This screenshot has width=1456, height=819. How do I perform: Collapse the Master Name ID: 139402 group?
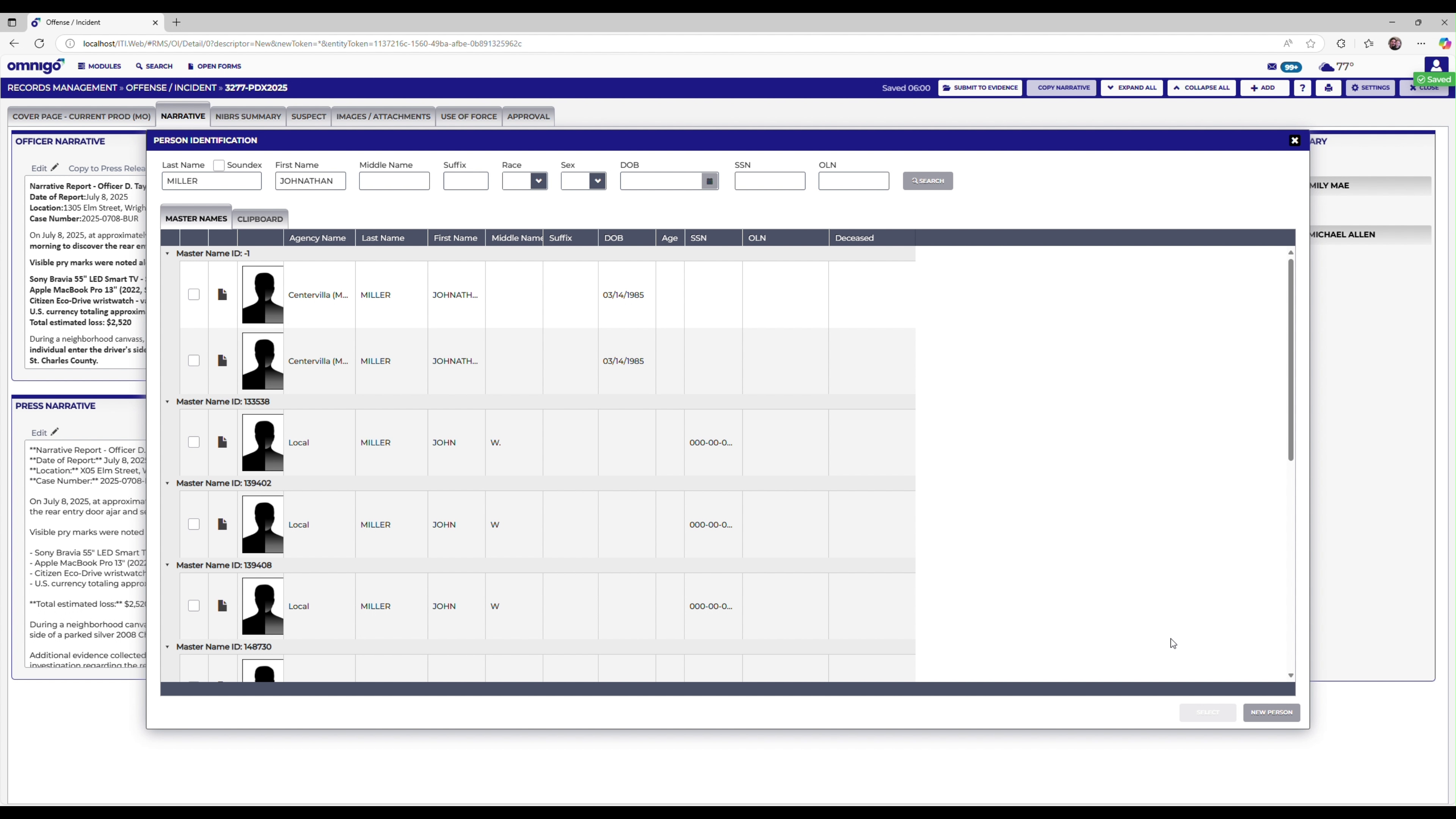167,483
